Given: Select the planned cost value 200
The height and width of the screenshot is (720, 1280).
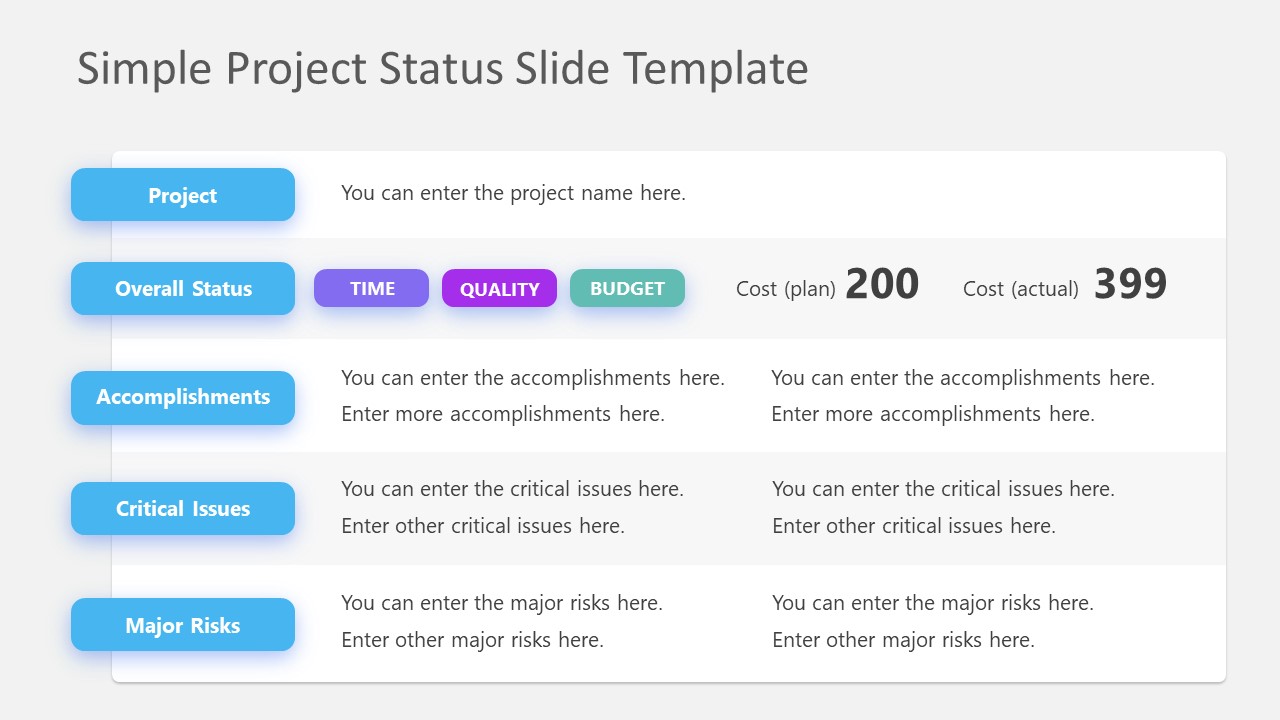Looking at the screenshot, I should click(x=882, y=285).
